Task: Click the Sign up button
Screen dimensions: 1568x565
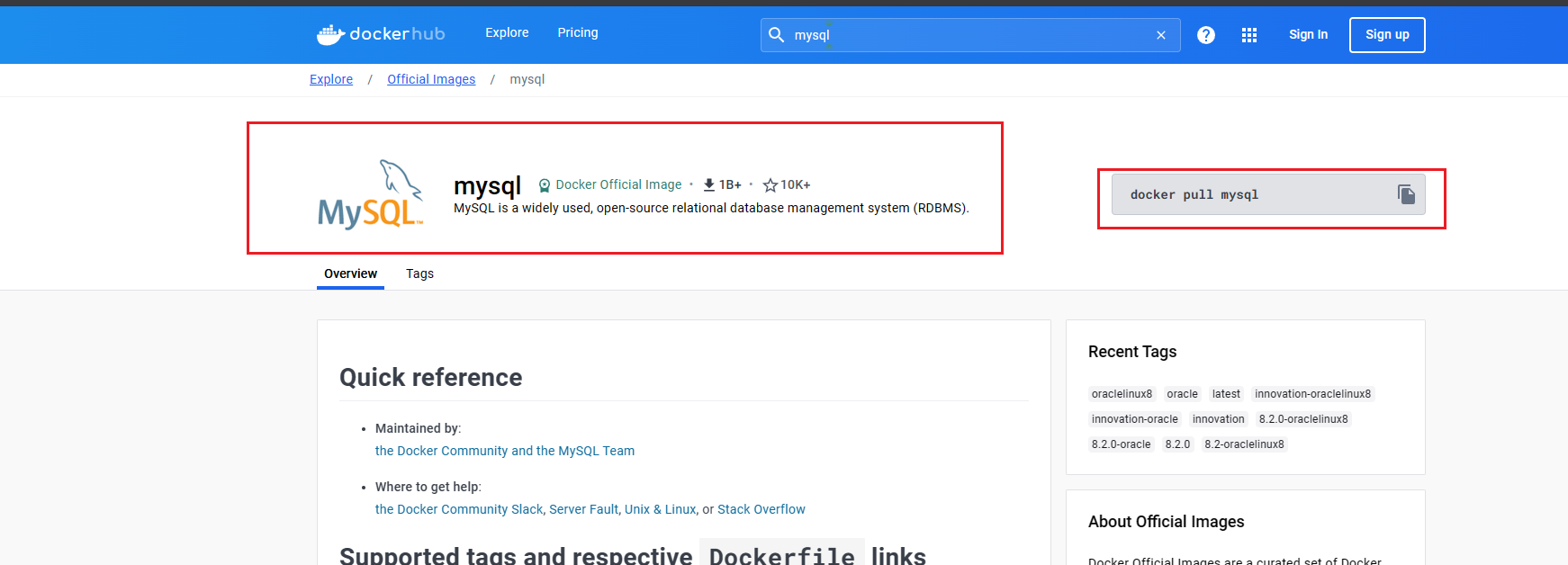Action: (x=1387, y=35)
